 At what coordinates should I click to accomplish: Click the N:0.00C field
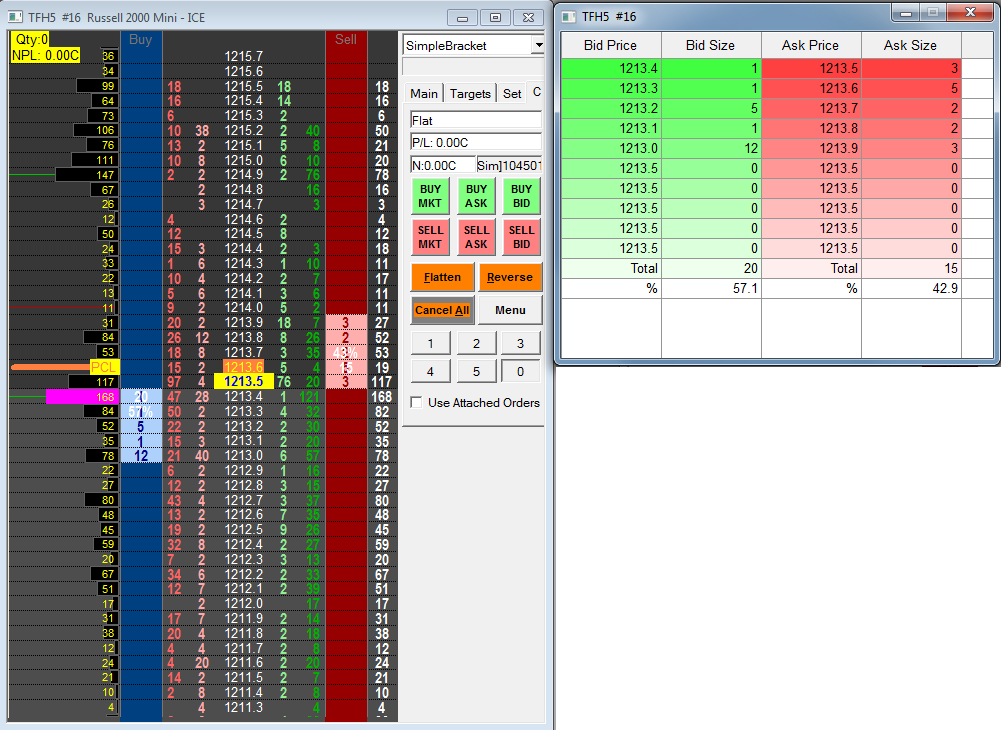442,166
